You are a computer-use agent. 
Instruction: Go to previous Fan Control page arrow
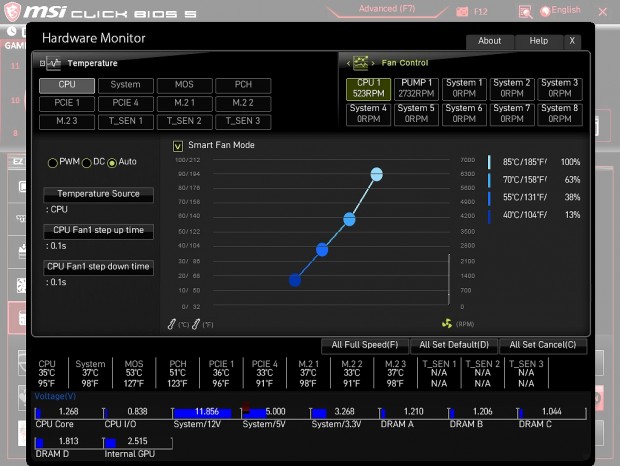pyautogui.click(x=348, y=63)
